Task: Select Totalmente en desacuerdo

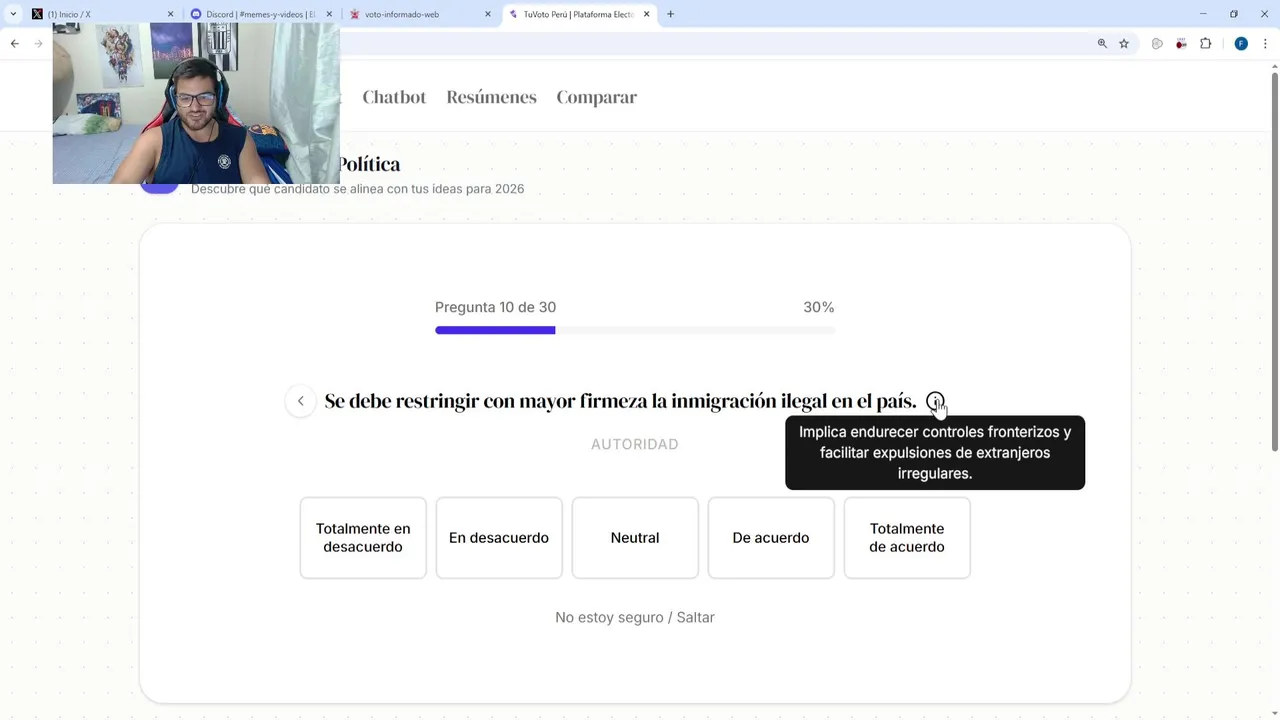Action: click(363, 538)
